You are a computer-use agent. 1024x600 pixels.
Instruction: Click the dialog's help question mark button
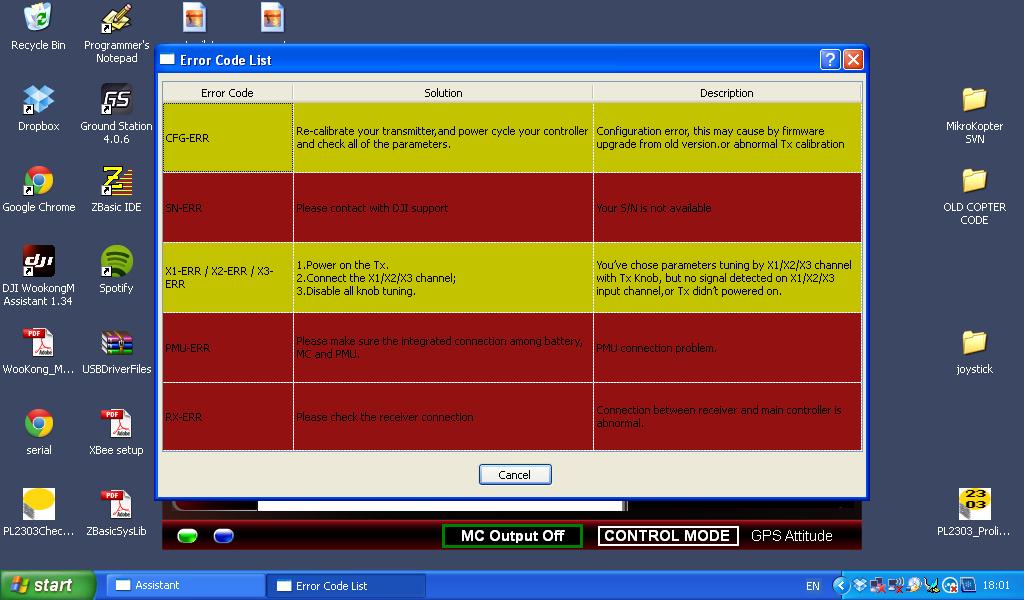point(830,60)
